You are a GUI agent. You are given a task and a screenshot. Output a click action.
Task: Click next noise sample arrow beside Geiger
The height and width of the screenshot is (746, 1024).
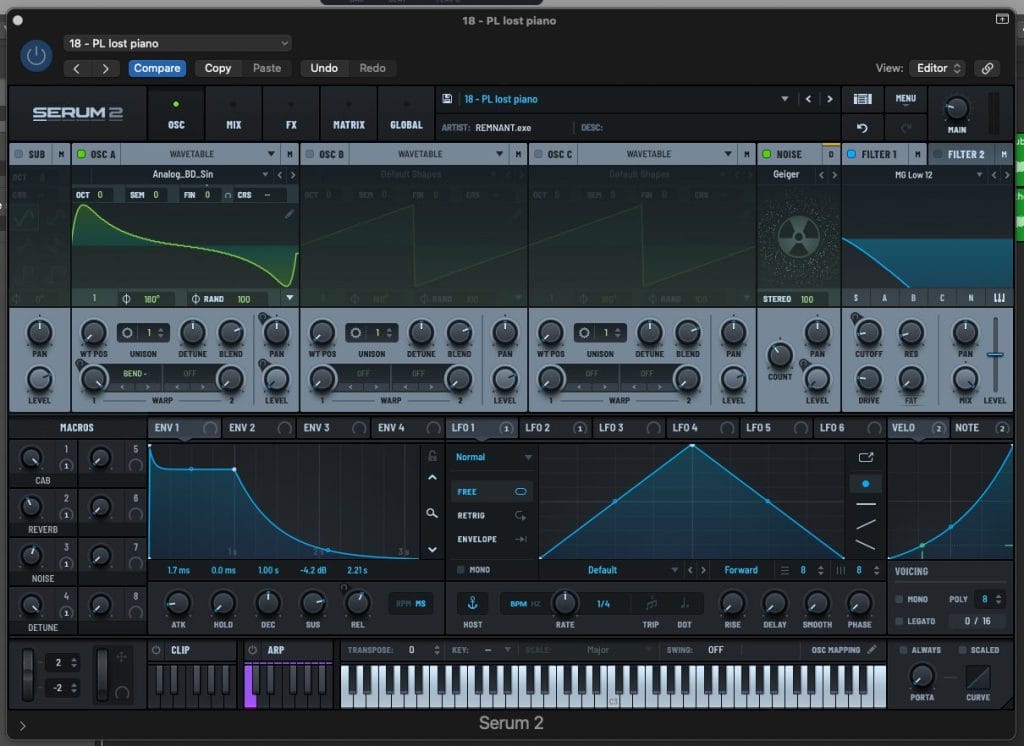[x=834, y=174]
